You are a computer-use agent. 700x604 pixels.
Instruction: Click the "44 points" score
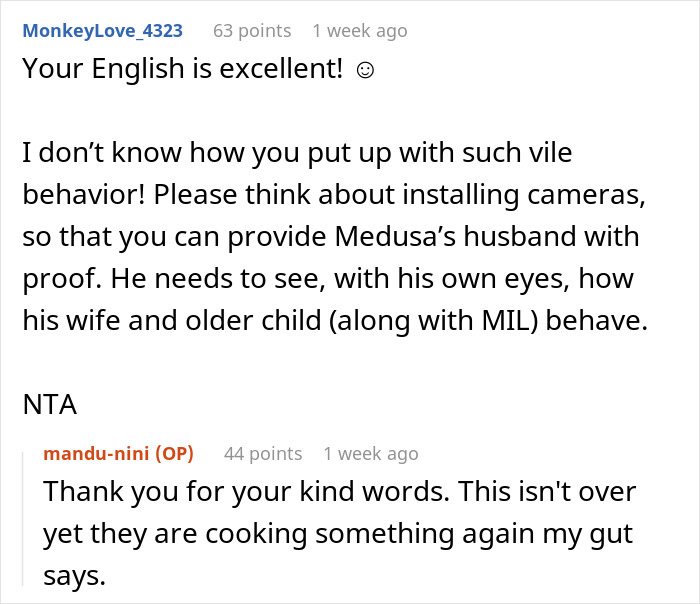point(263,454)
